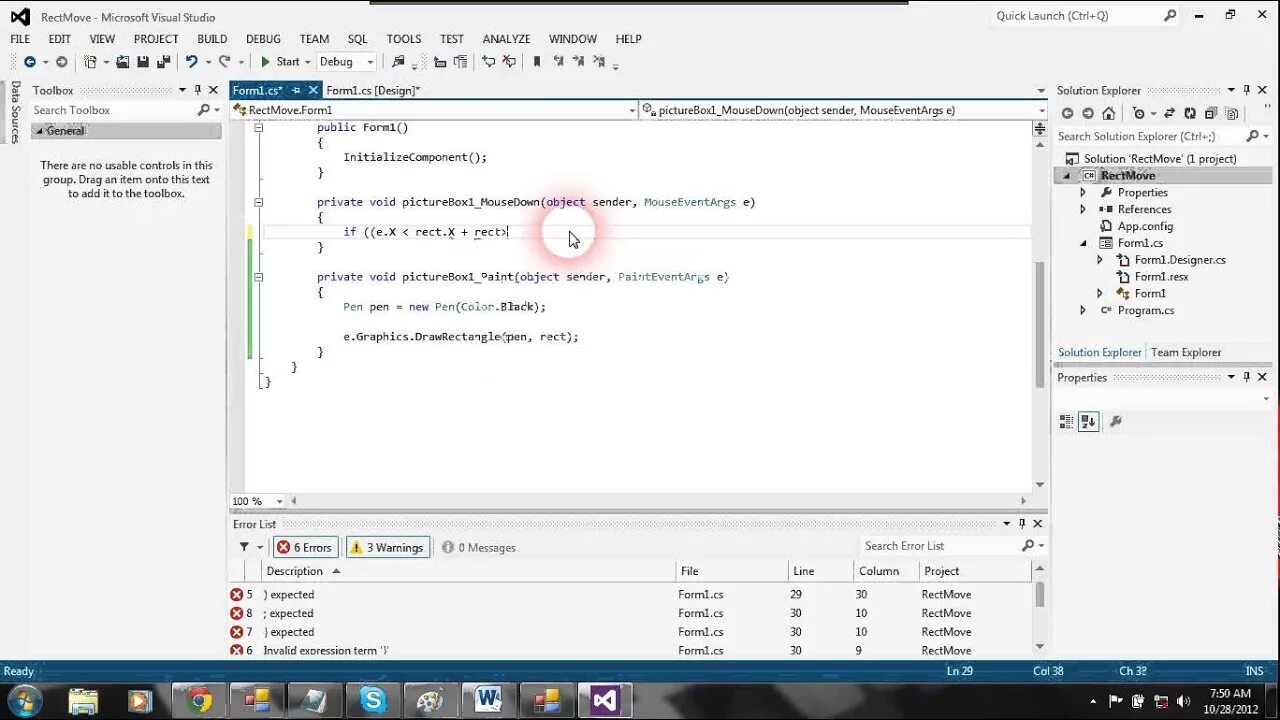The width and height of the screenshot is (1280, 720).
Task: Select the App.config file
Action: coord(1145,226)
